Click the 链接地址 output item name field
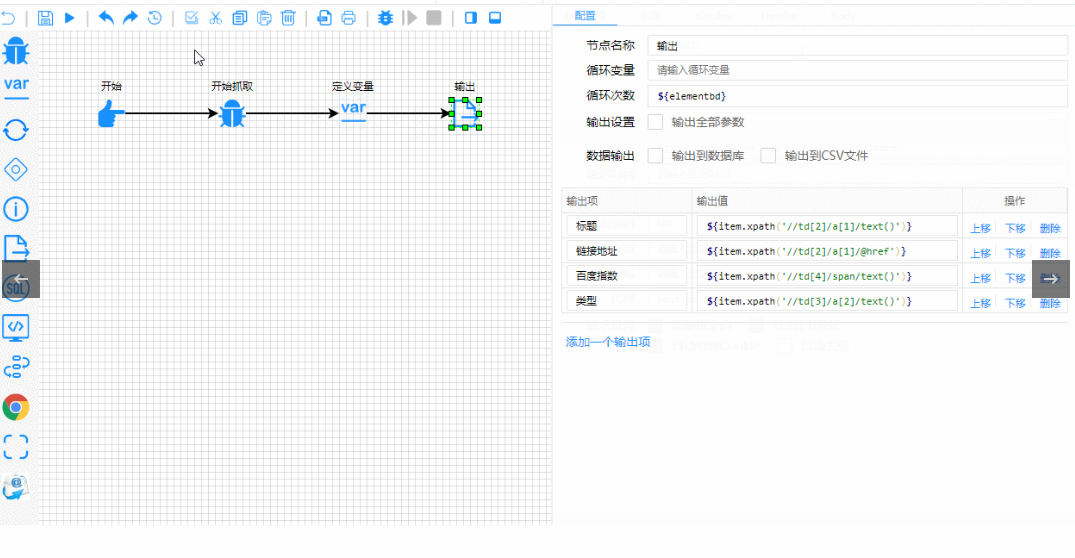 coord(627,251)
